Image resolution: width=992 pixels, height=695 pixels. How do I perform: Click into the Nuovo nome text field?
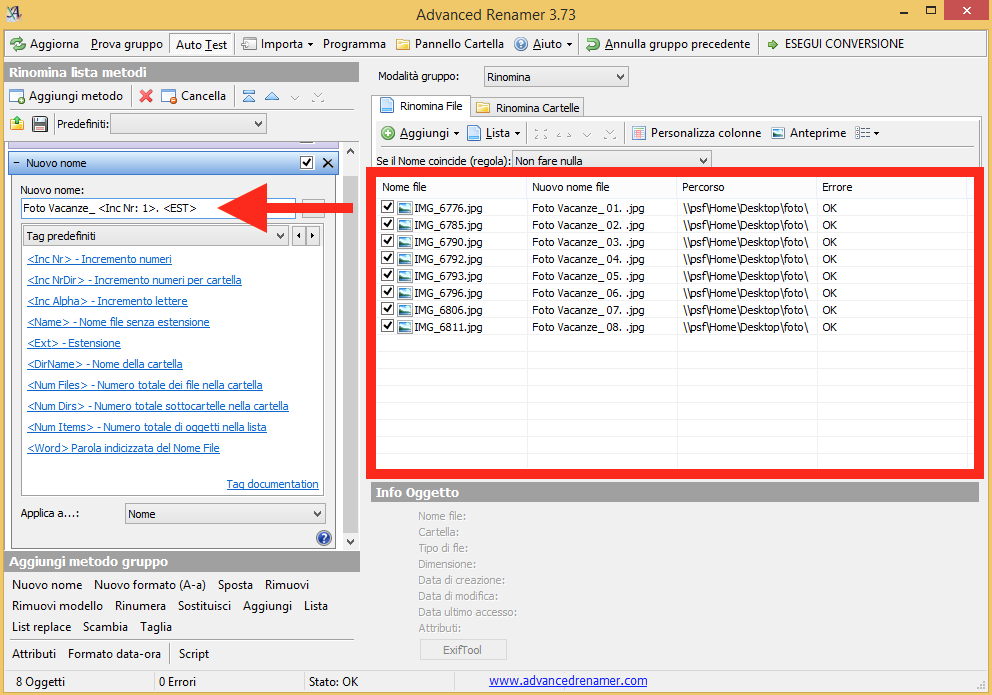pos(158,208)
